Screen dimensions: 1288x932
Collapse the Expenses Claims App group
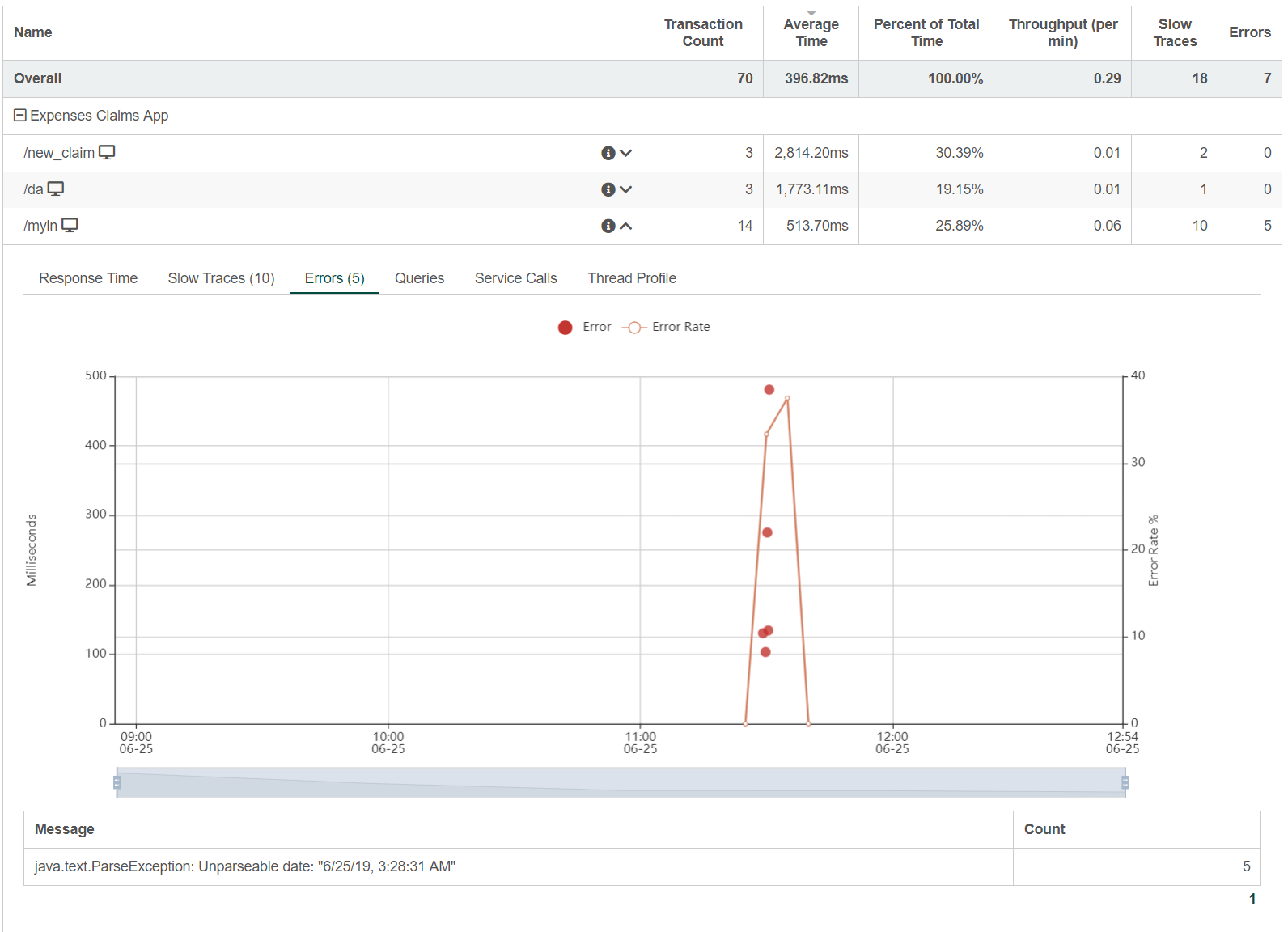[20, 116]
